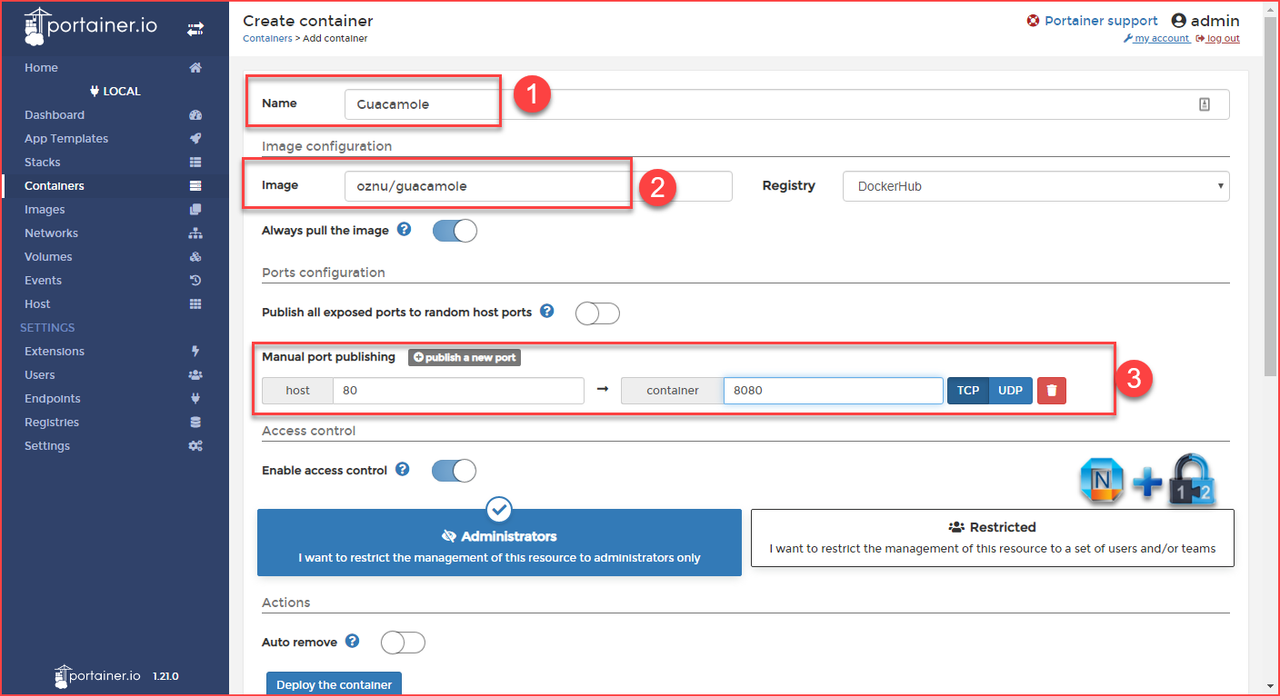
Task: Click Deploy the container button
Action: coord(334,685)
